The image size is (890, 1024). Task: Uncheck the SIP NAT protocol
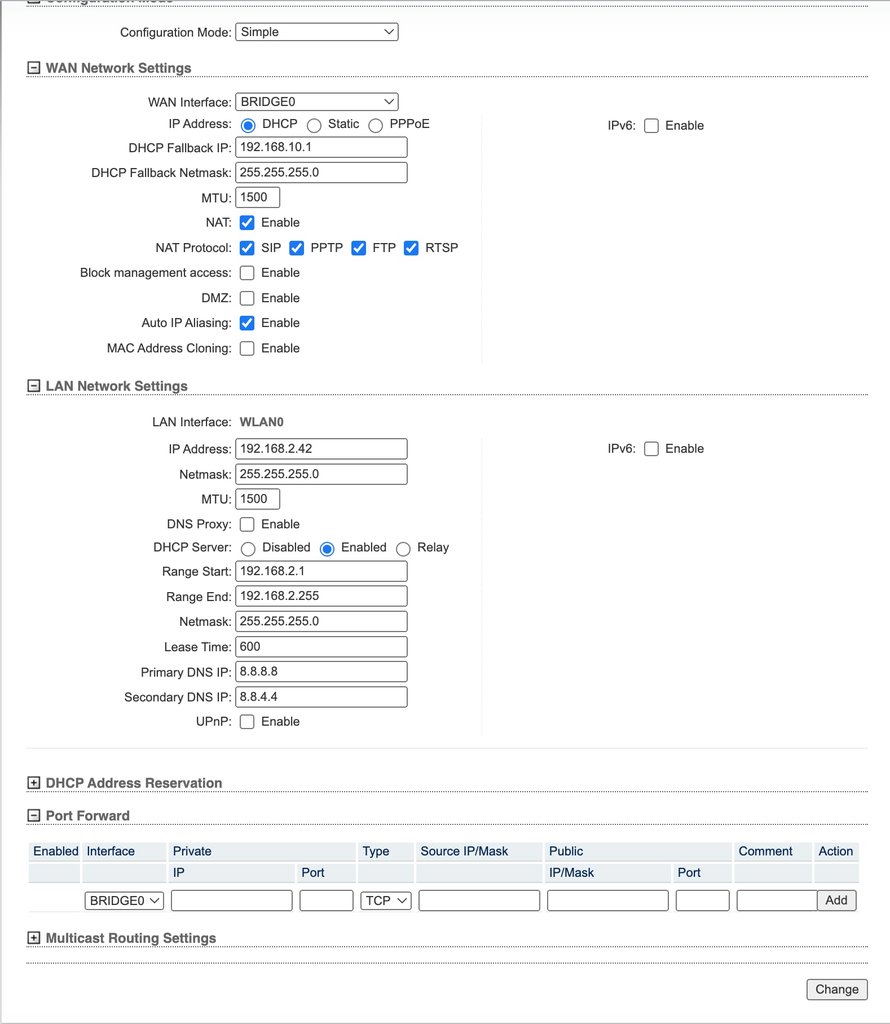[x=247, y=248]
